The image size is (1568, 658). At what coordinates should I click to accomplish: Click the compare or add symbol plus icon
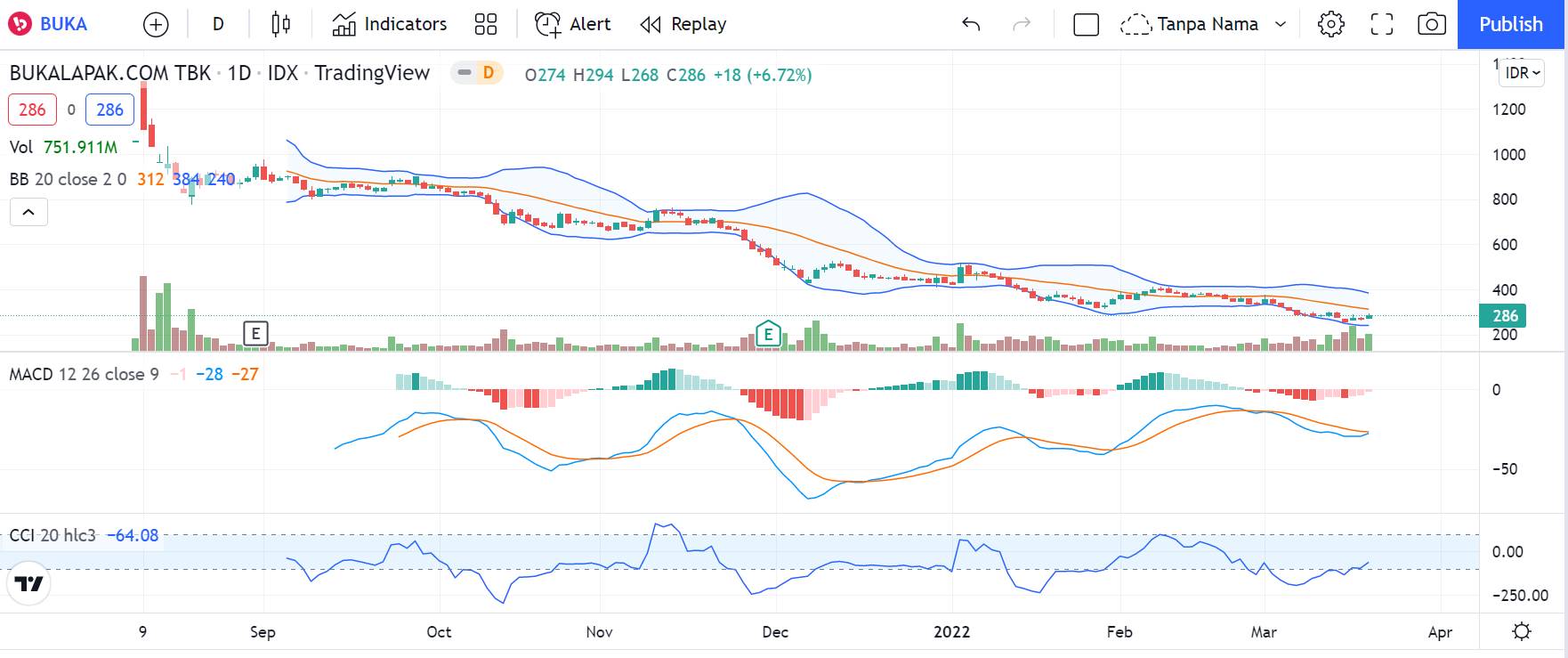[156, 24]
